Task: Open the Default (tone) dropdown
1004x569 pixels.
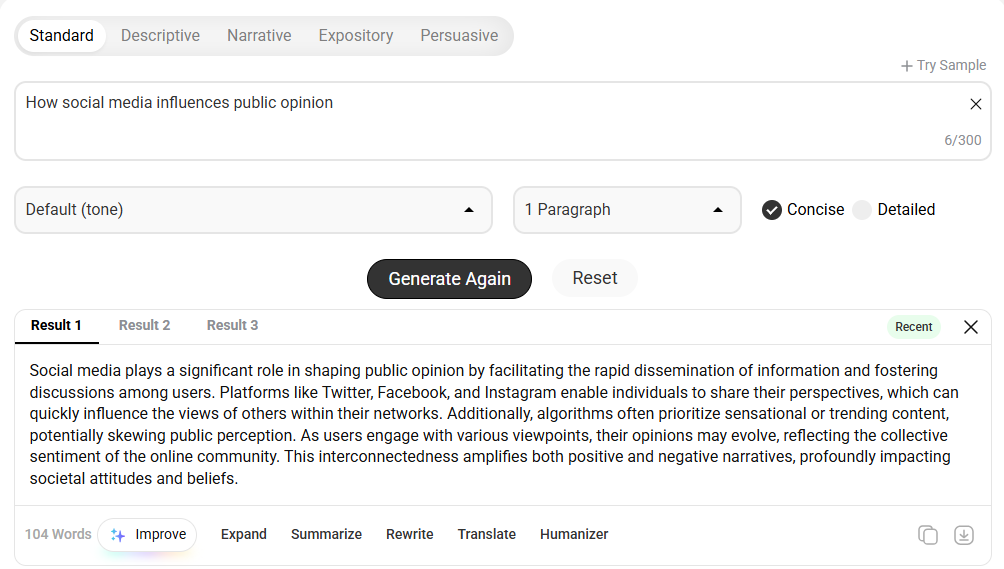Action: pos(254,210)
